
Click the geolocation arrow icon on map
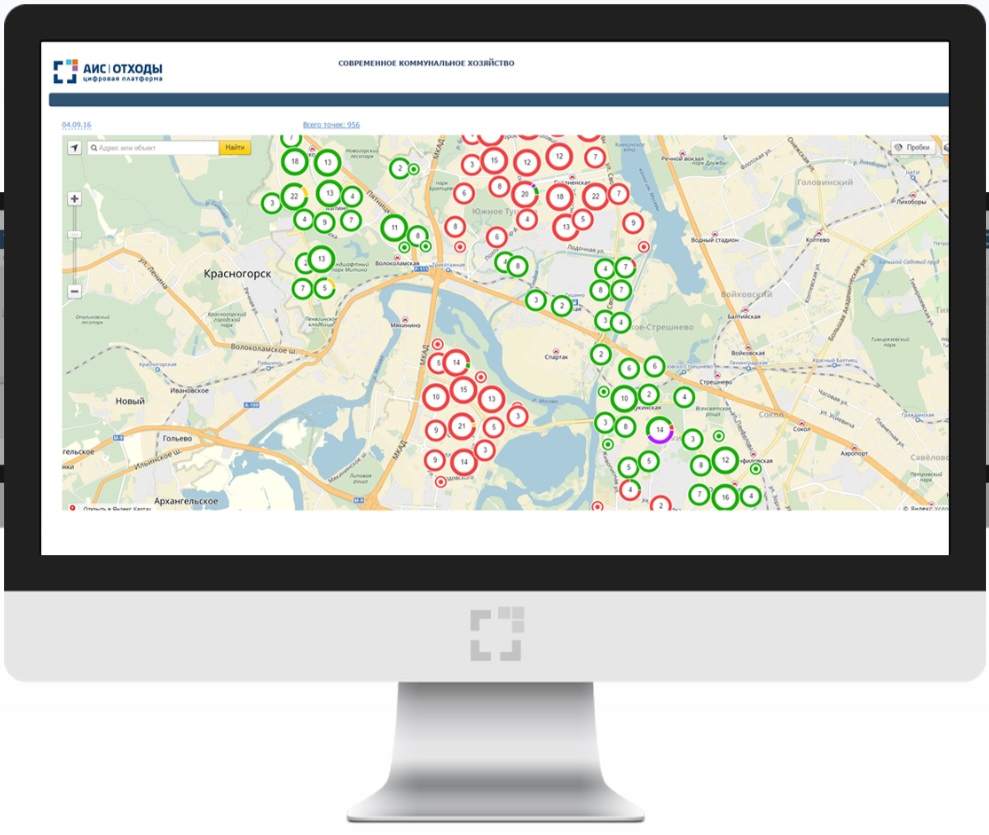click(74, 148)
